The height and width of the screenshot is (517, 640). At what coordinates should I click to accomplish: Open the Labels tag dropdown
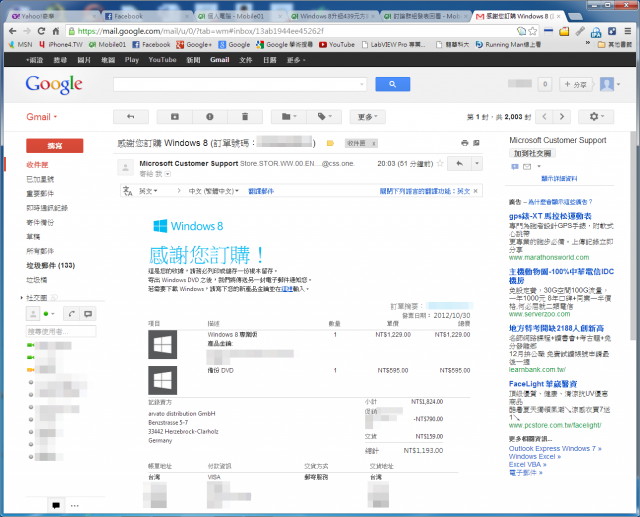click(324, 117)
